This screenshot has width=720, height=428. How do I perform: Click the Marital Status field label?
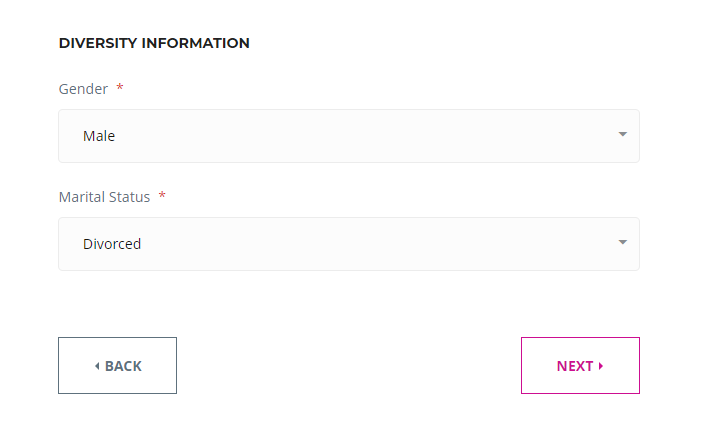click(104, 197)
